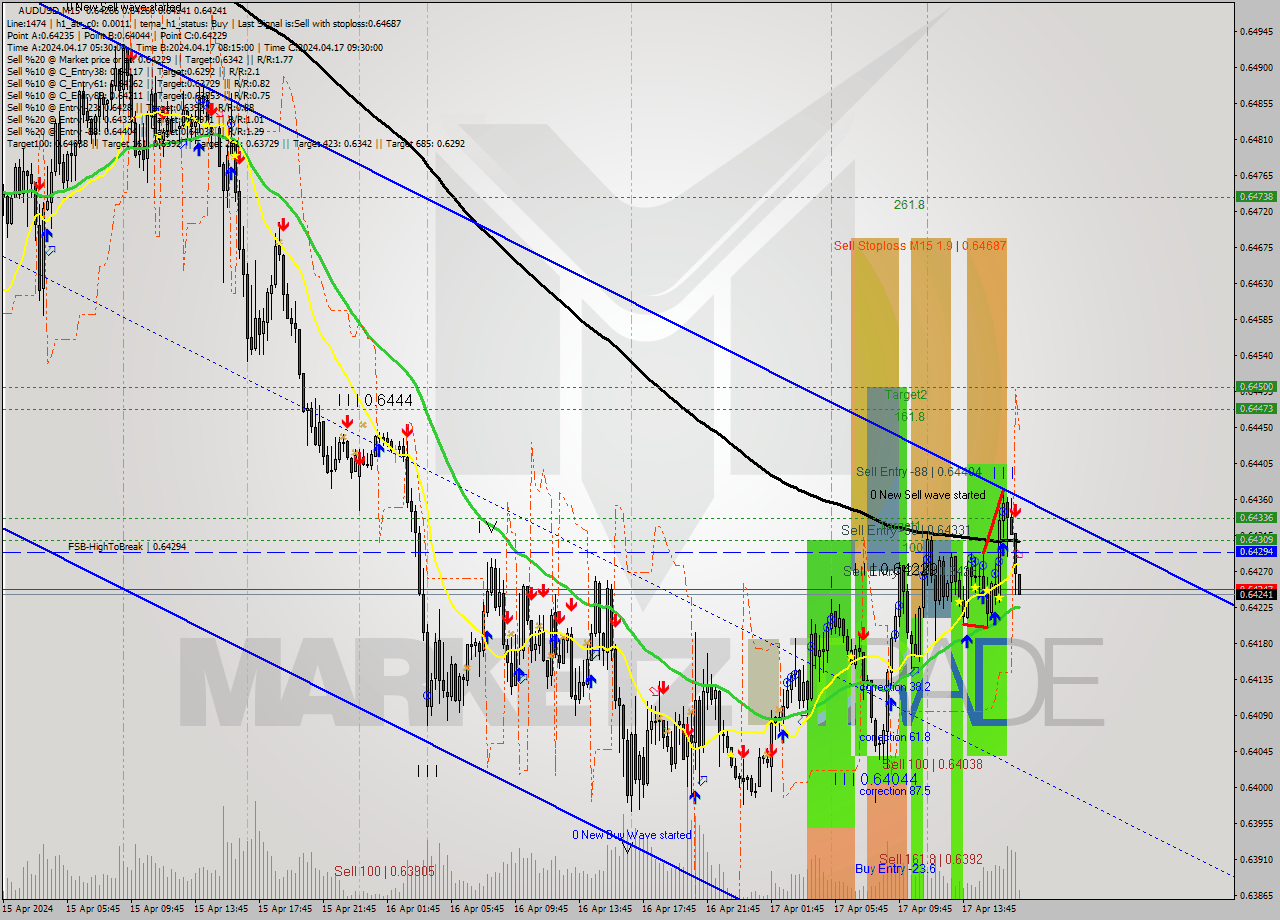Click the 'correction 61.8' label
Image resolution: width=1280 pixels, height=920 pixels.
[895, 737]
